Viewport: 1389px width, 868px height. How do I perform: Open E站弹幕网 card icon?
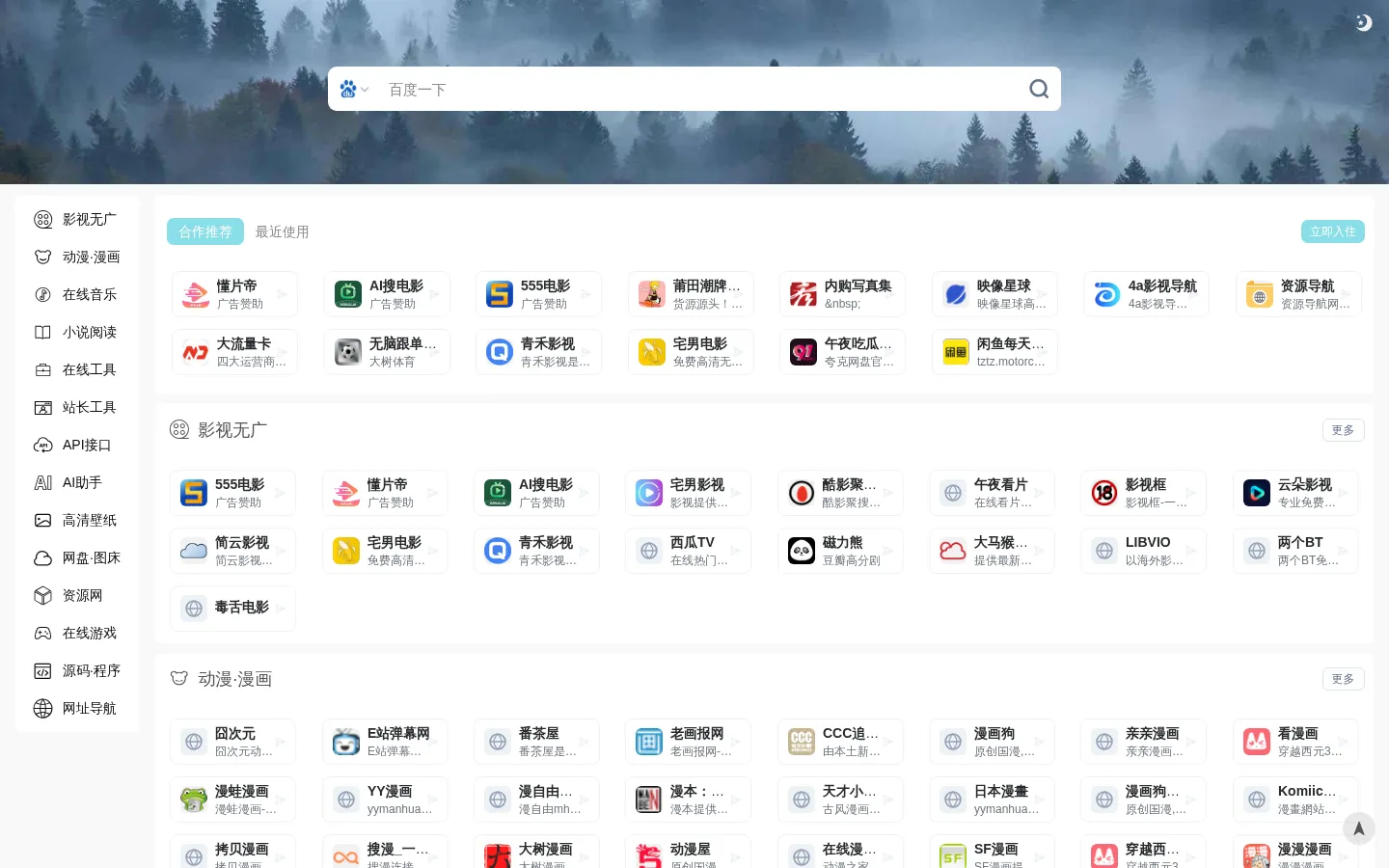[346, 742]
